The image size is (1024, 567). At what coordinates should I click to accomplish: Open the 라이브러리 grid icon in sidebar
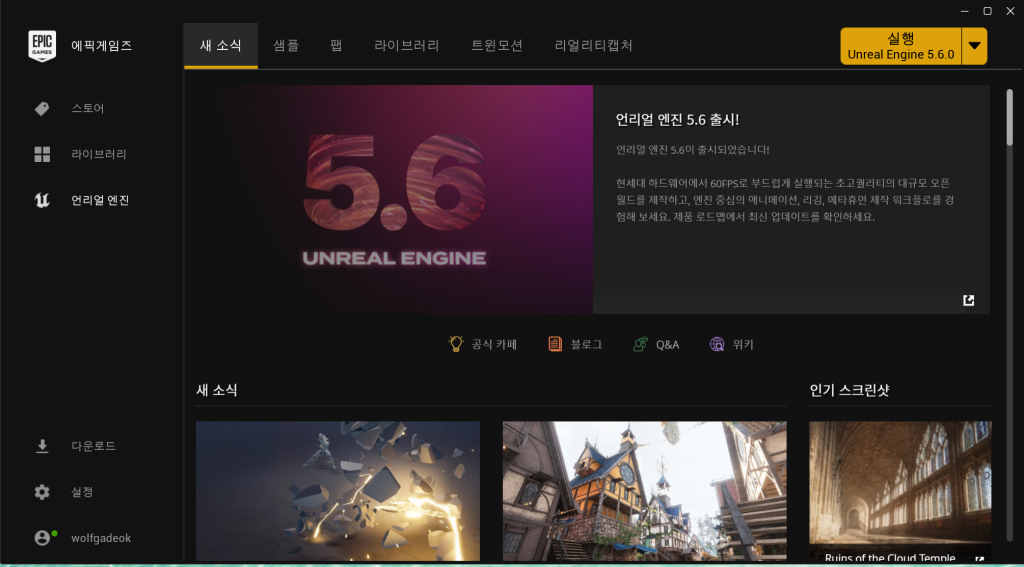pos(42,155)
